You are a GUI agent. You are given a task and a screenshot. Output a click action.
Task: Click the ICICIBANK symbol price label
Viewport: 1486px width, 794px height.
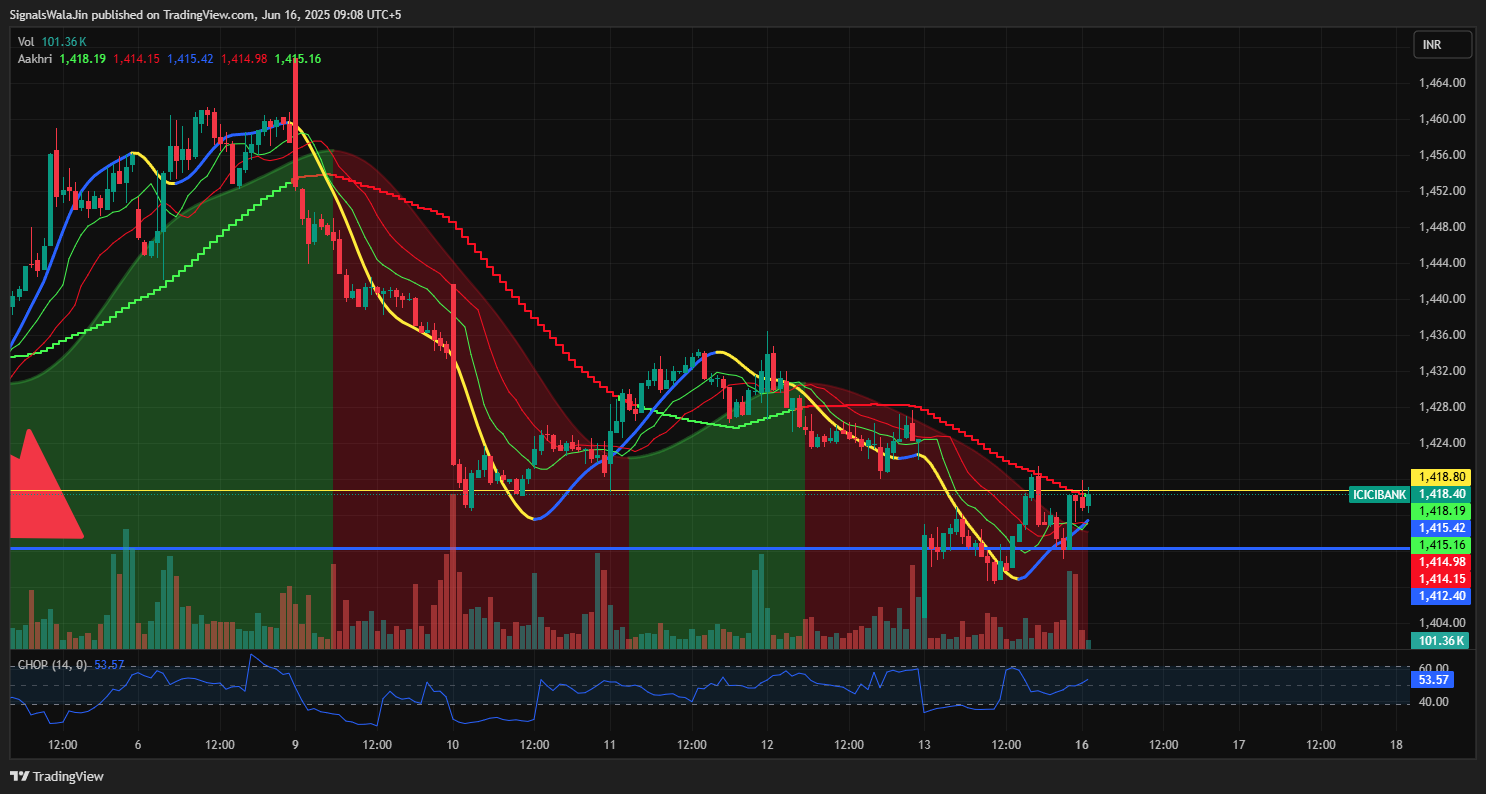[x=1379, y=494]
